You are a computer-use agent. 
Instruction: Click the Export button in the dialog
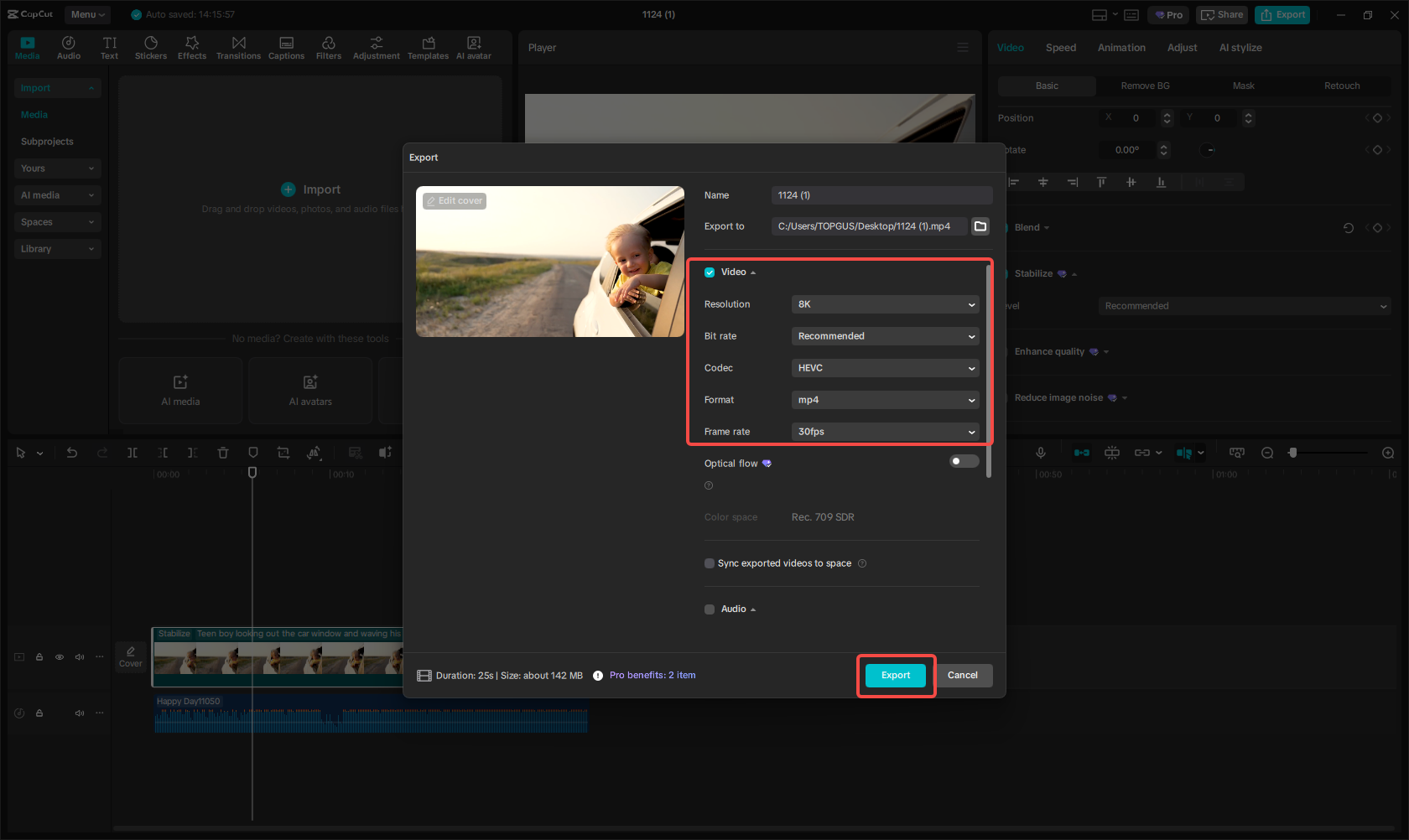pos(895,675)
